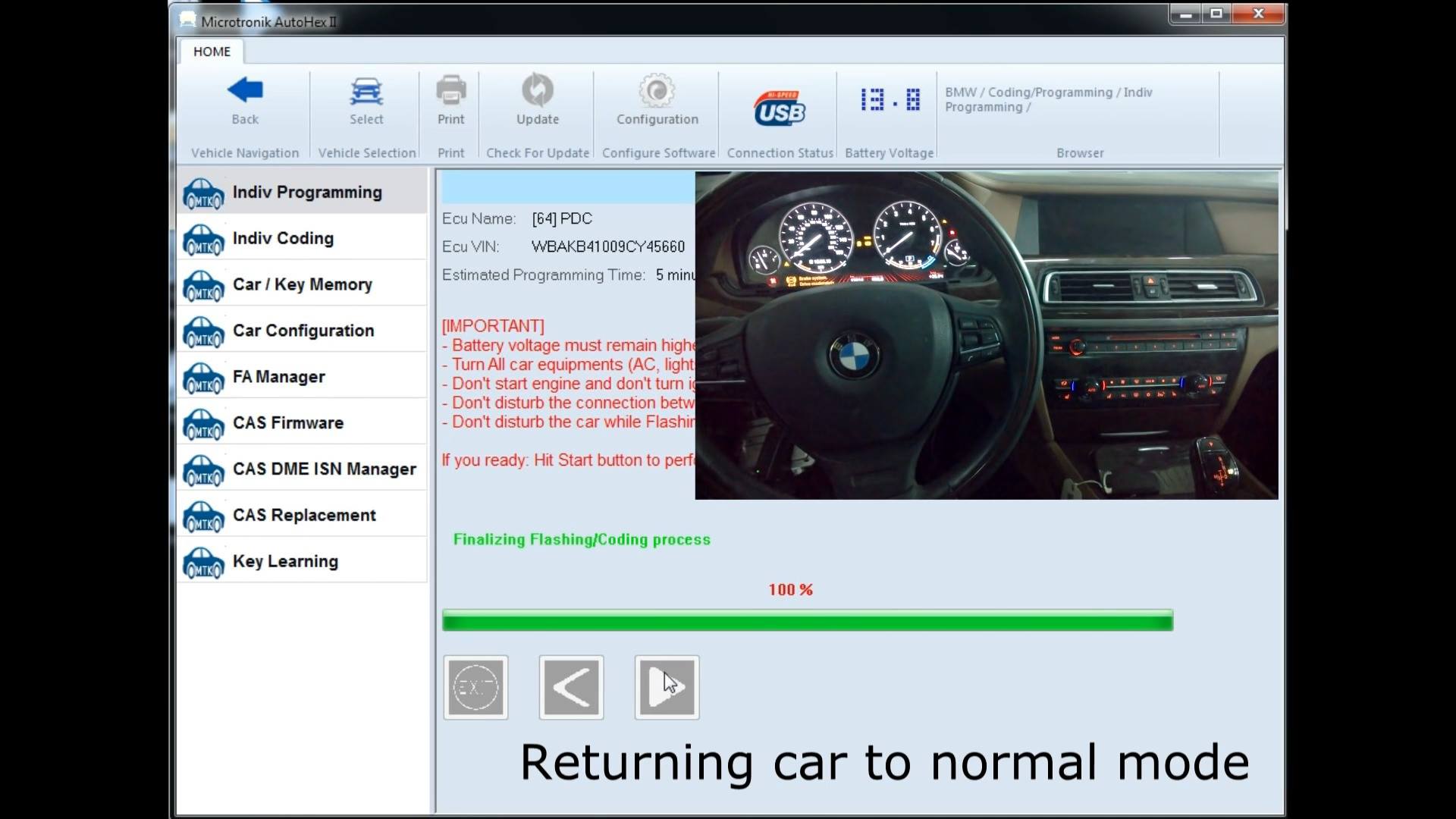Image resolution: width=1456 pixels, height=819 pixels.
Task: Click the Finalizing Flashing/Coding process status
Action: pyautogui.click(x=582, y=539)
